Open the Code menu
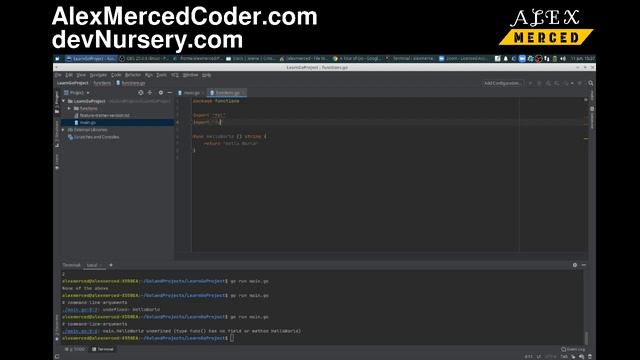 [116, 75]
